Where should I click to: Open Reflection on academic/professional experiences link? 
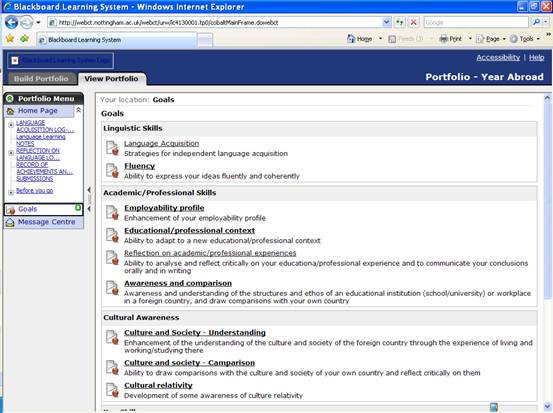click(x=210, y=253)
